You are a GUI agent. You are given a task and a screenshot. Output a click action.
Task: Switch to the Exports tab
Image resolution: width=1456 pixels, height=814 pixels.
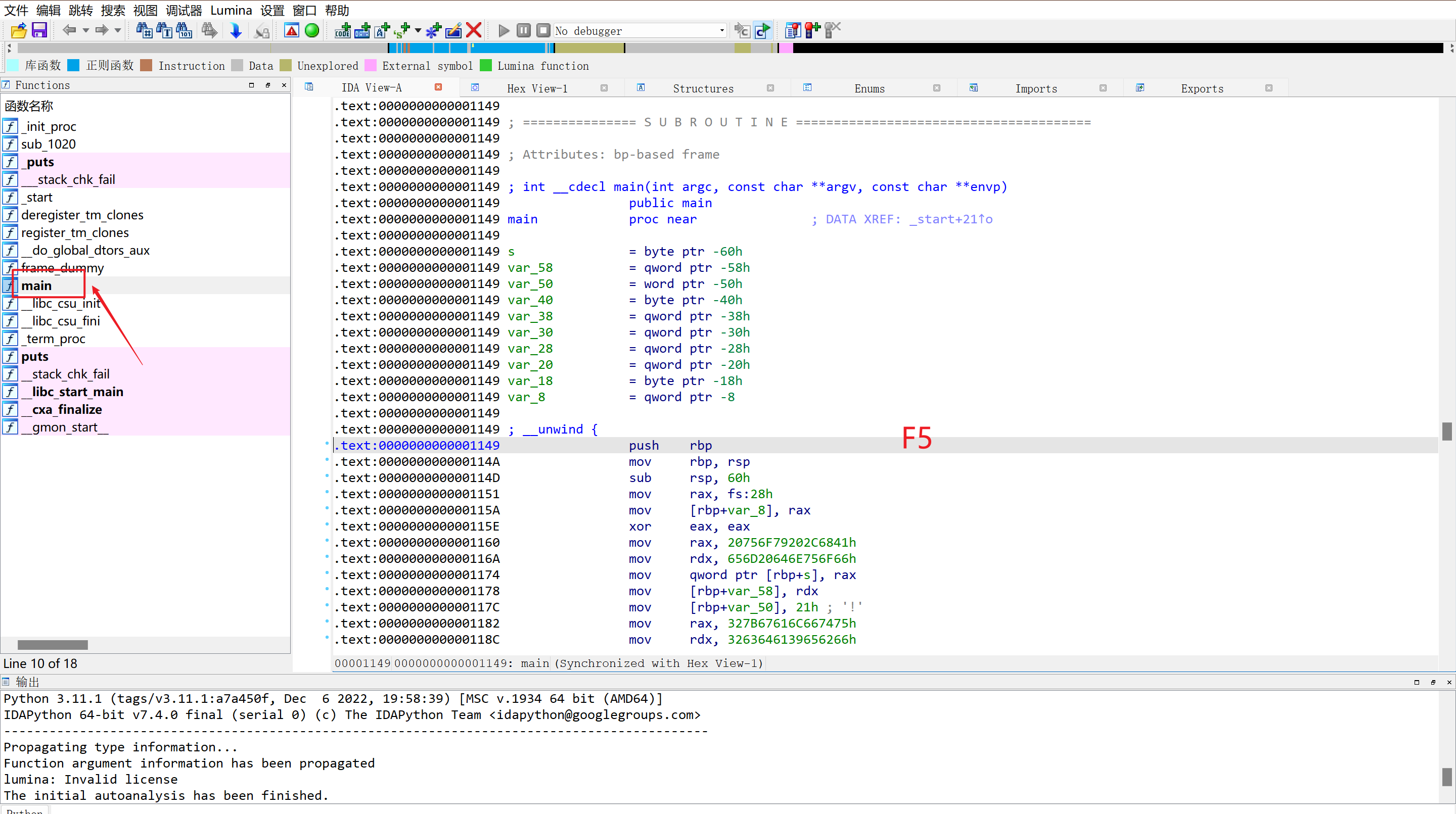click(x=1202, y=88)
